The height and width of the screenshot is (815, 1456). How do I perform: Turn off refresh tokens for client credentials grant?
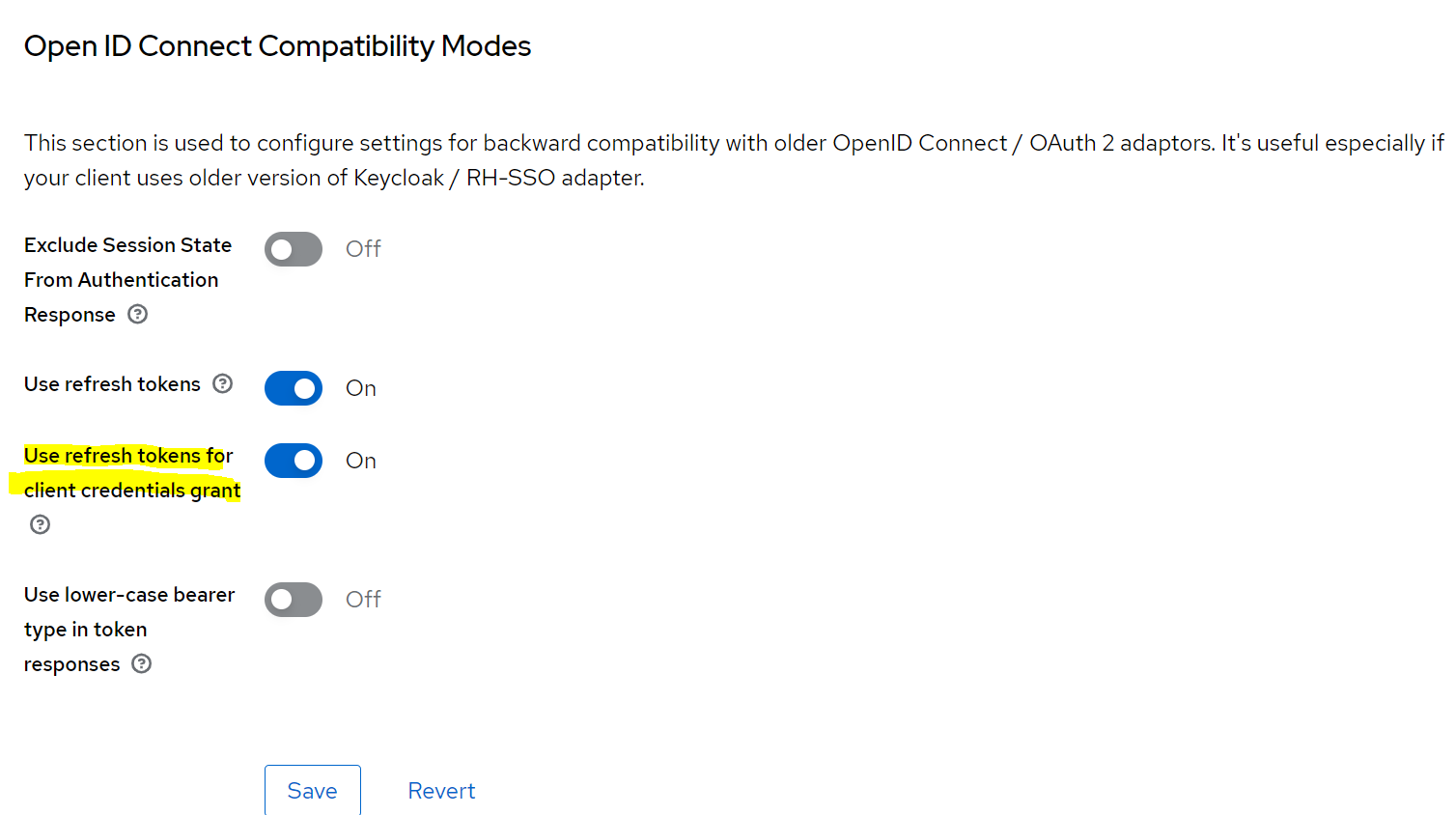click(293, 461)
